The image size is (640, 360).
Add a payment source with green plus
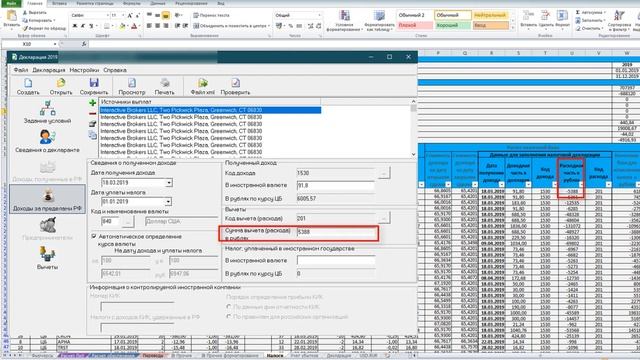[93, 103]
